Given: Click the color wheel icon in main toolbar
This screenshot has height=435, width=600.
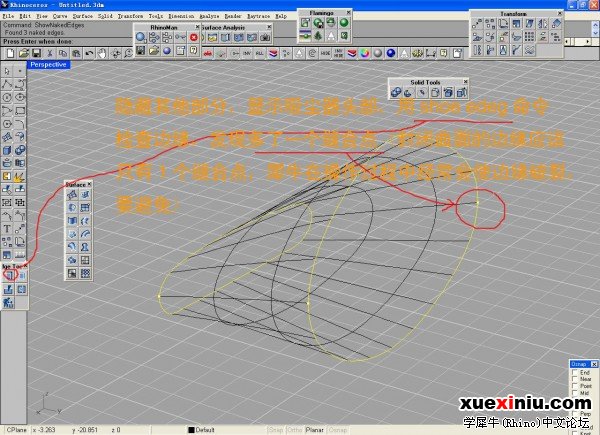Looking at the screenshot, I should (x=365, y=53).
